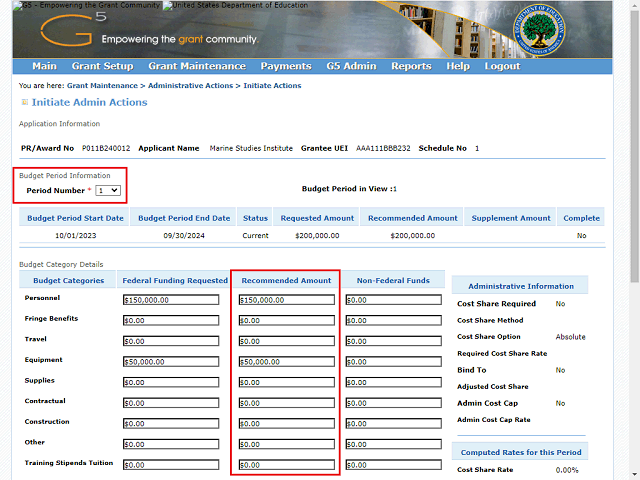Go to Main in the navigation bar

point(44,66)
